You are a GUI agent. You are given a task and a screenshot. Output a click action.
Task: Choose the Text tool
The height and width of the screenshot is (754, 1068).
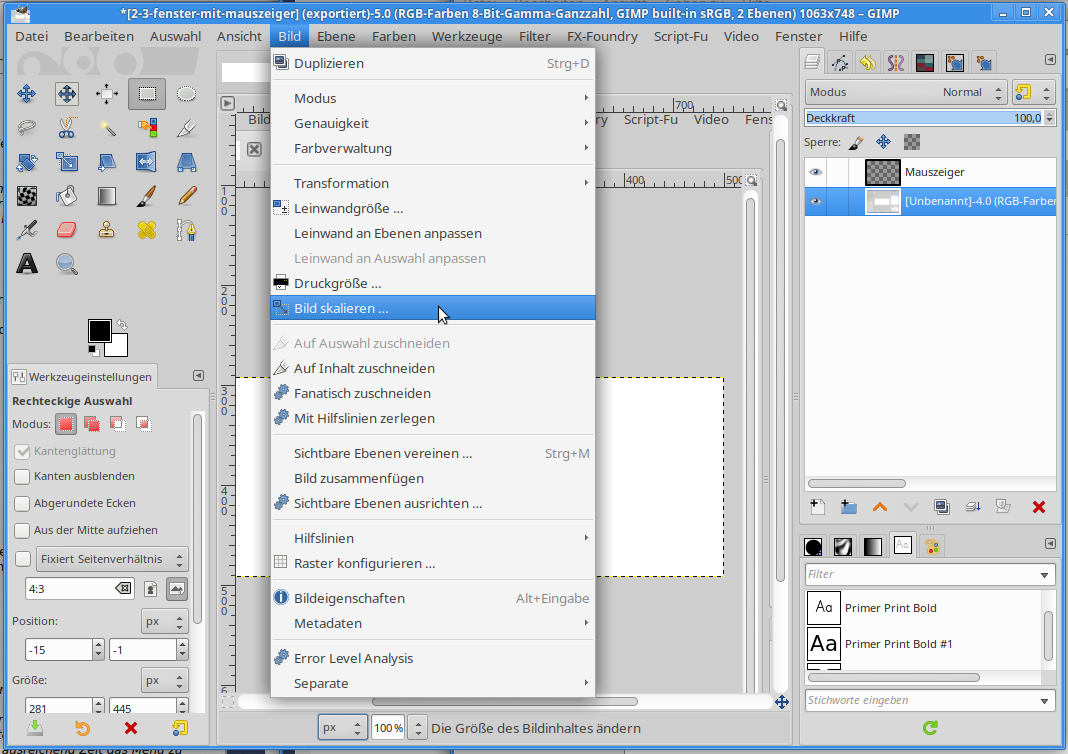[27, 264]
